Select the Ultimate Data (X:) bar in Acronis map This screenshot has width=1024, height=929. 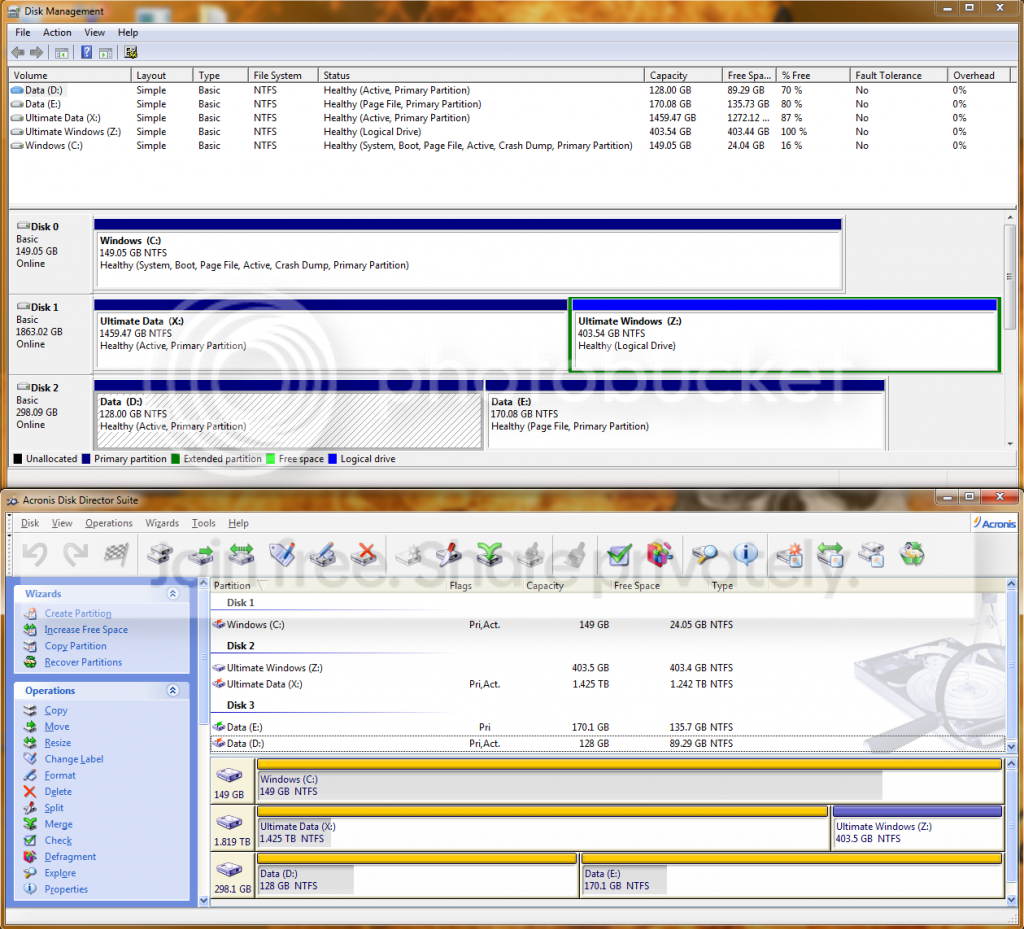pos(543,828)
